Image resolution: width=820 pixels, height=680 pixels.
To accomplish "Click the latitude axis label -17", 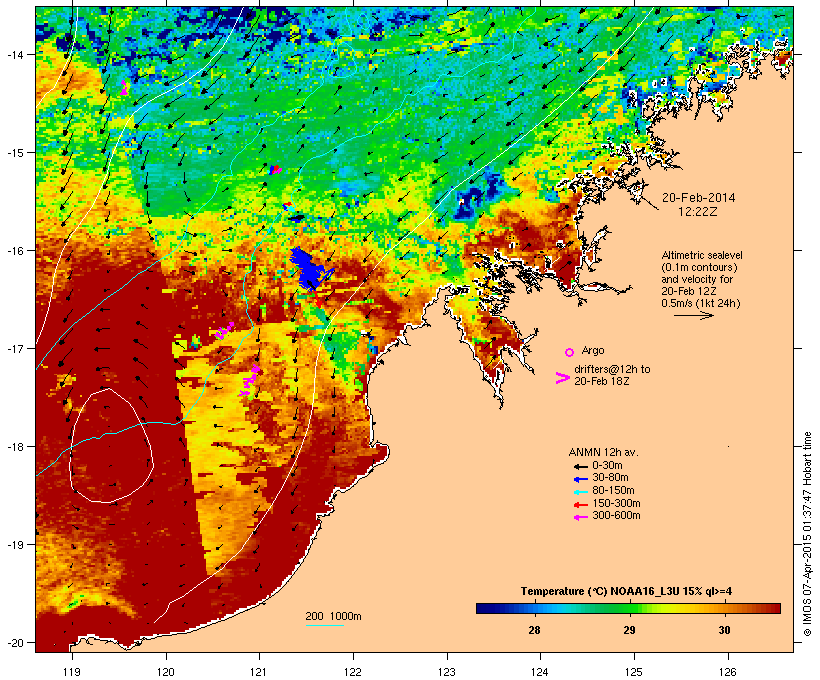I will [x=15, y=348].
